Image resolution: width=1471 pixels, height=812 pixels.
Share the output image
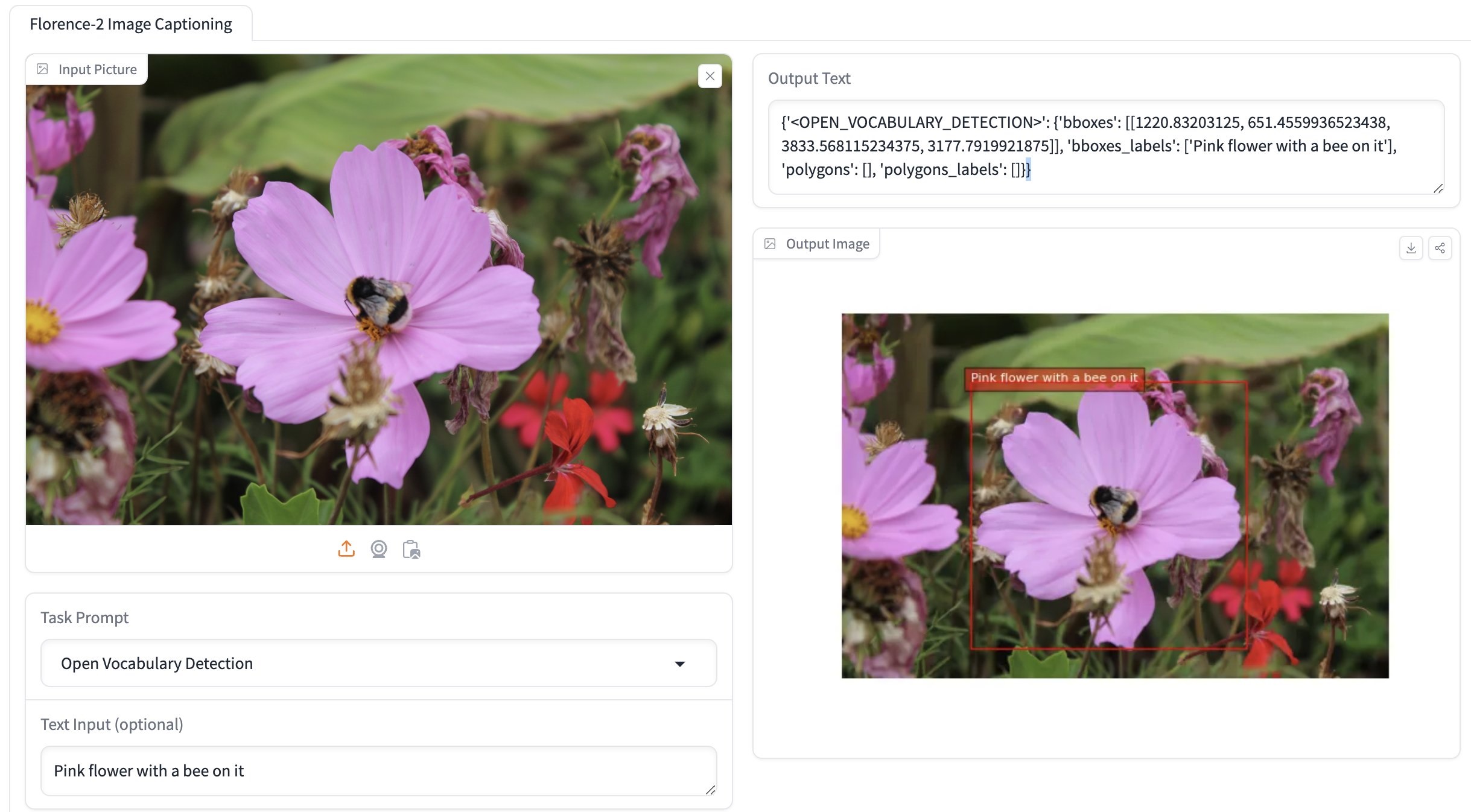(1440, 248)
